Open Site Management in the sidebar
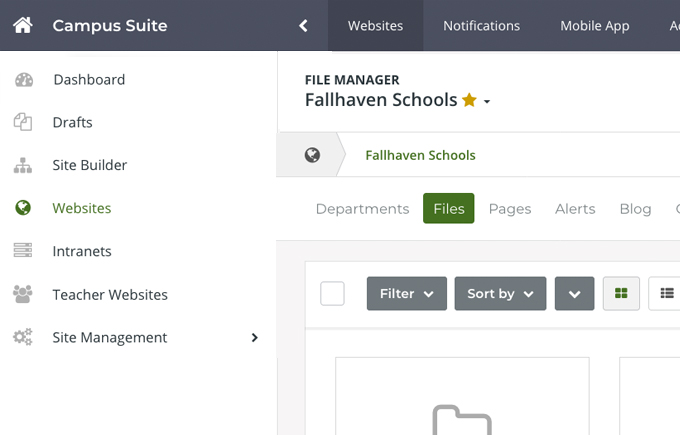The image size is (680, 435). [x=110, y=337]
